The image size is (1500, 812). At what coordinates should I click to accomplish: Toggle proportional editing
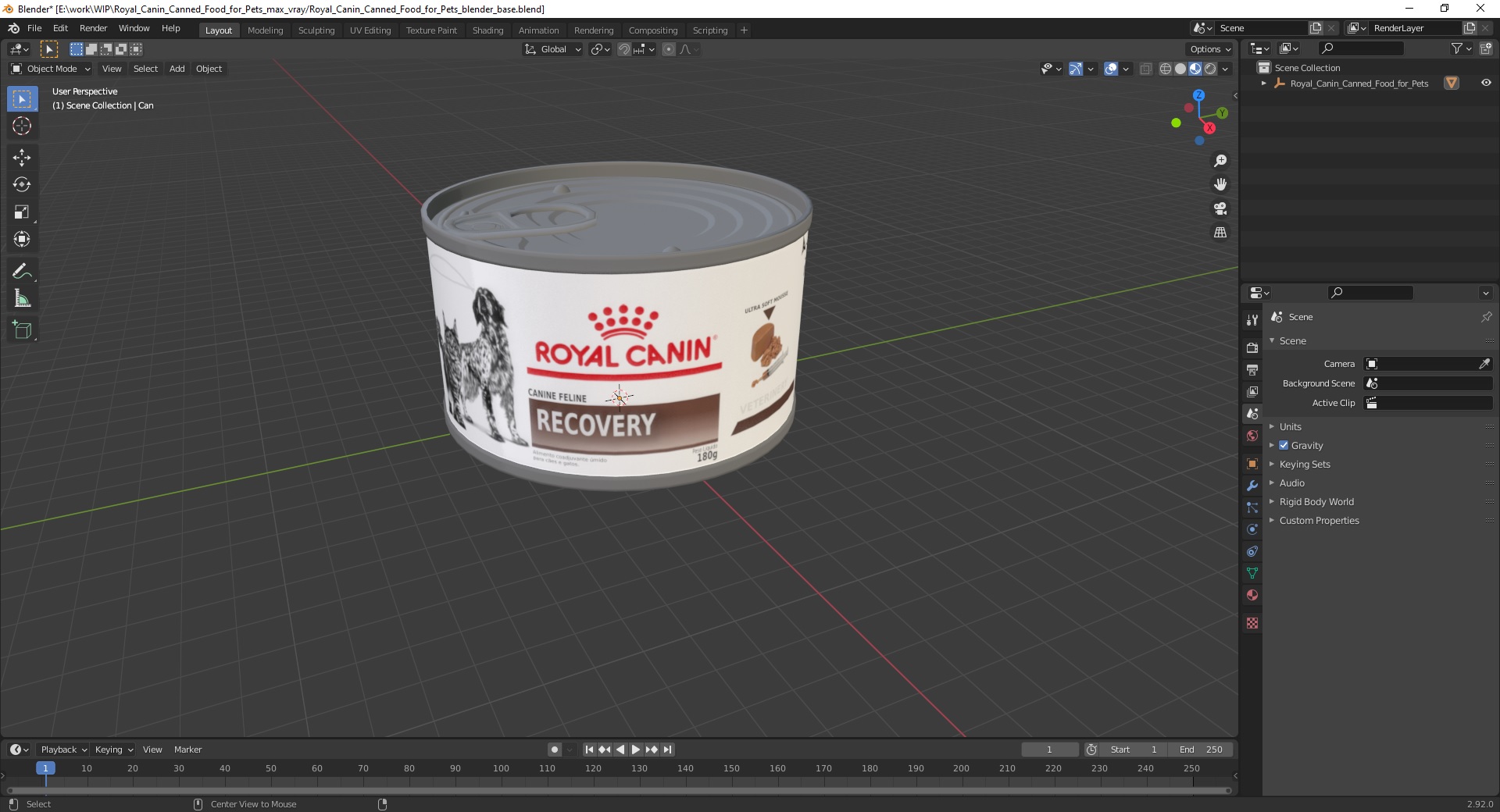pyautogui.click(x=668, y=49)
